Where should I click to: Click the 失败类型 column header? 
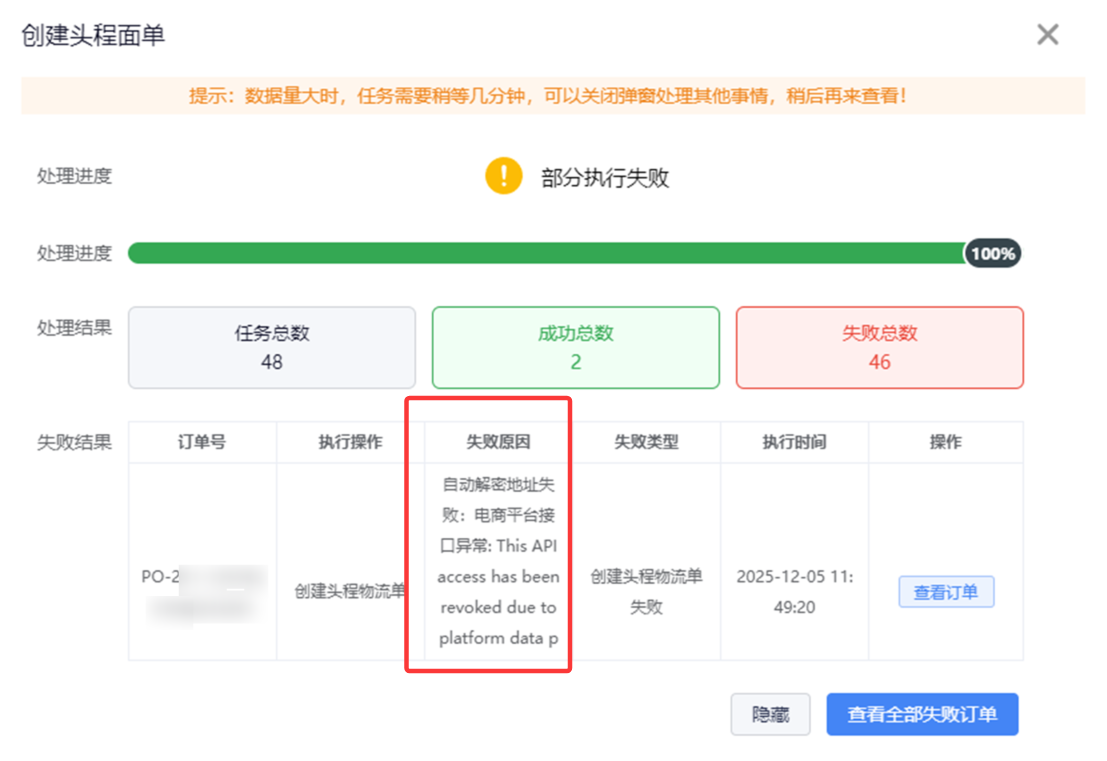pos(646,442)
